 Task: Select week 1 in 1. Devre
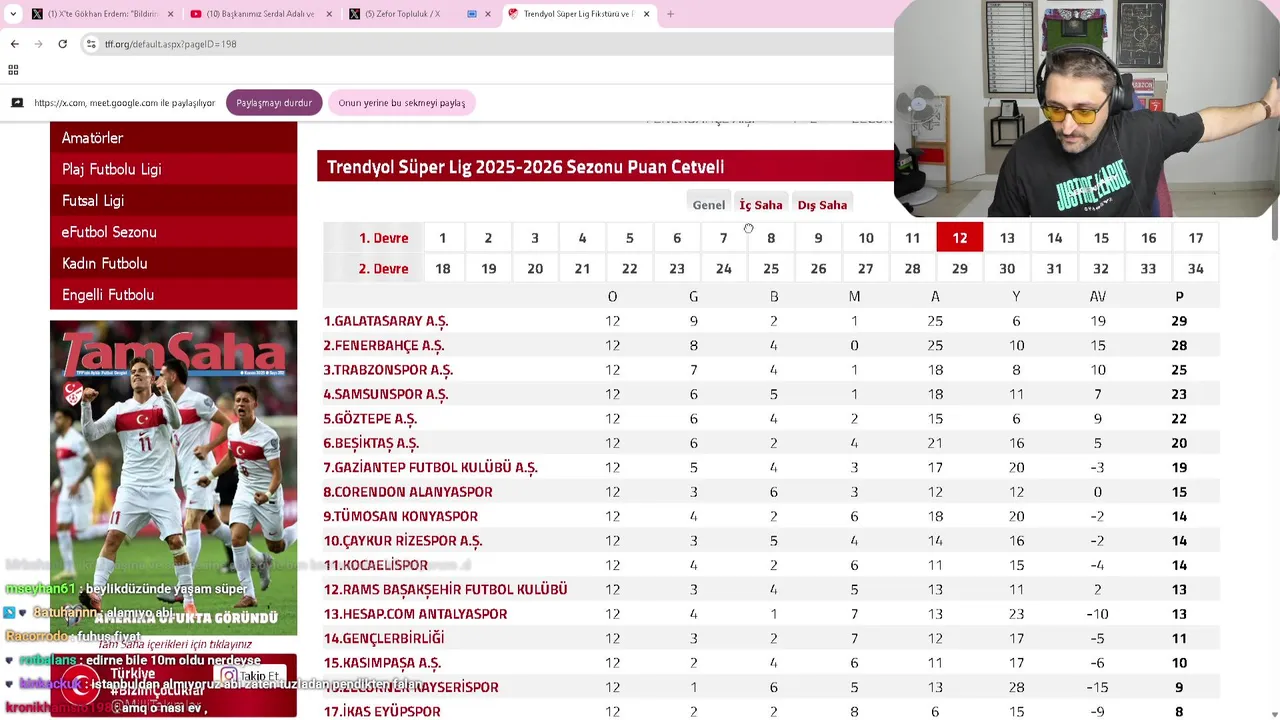(x=442, y=238)
